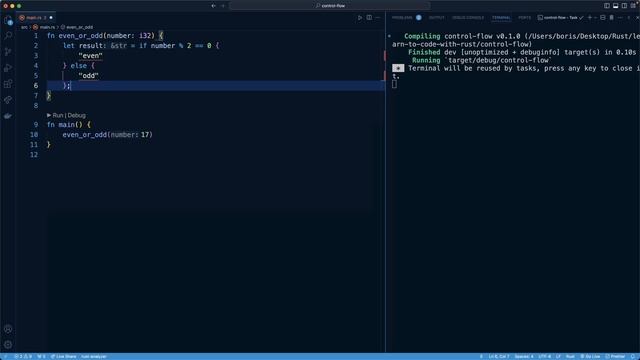Open the Explorer view in the activity bar
The image size is (640, 360).
coord(8,20)
